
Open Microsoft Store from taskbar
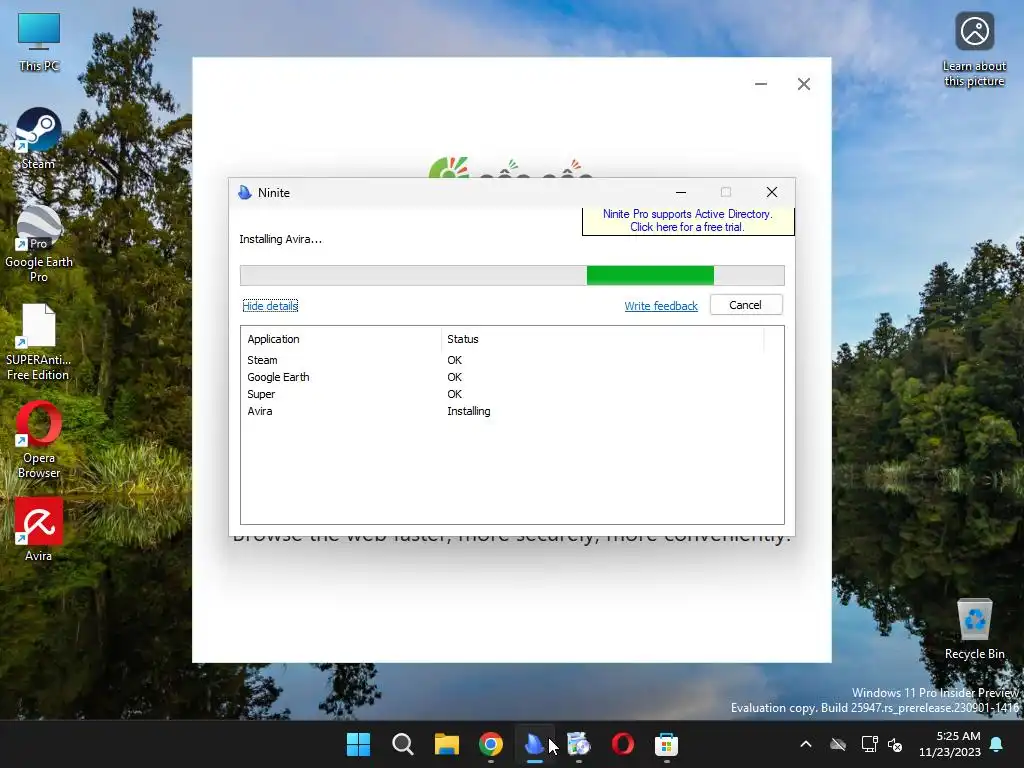[666, 744]
